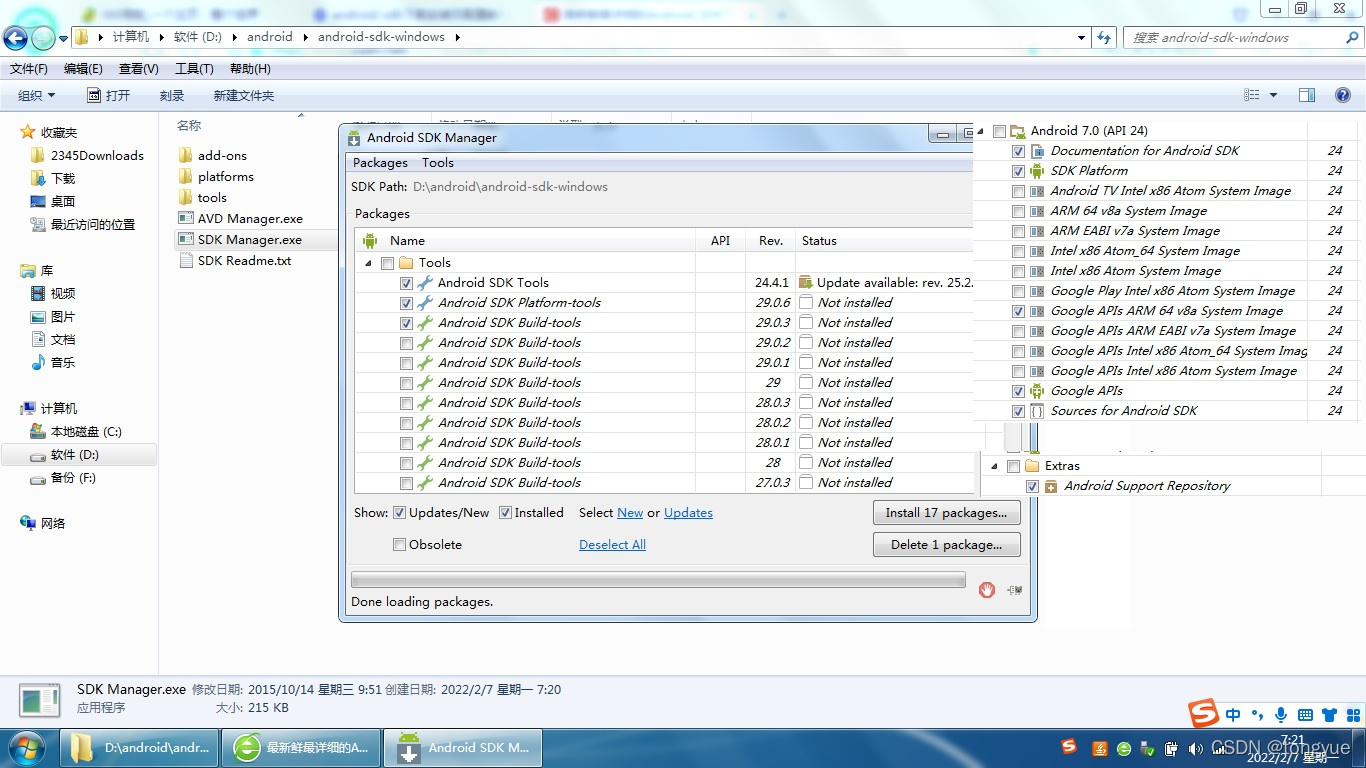Click the refresh icon beside address bar
Viewport: 1366px width, 768px height.
1104,37
